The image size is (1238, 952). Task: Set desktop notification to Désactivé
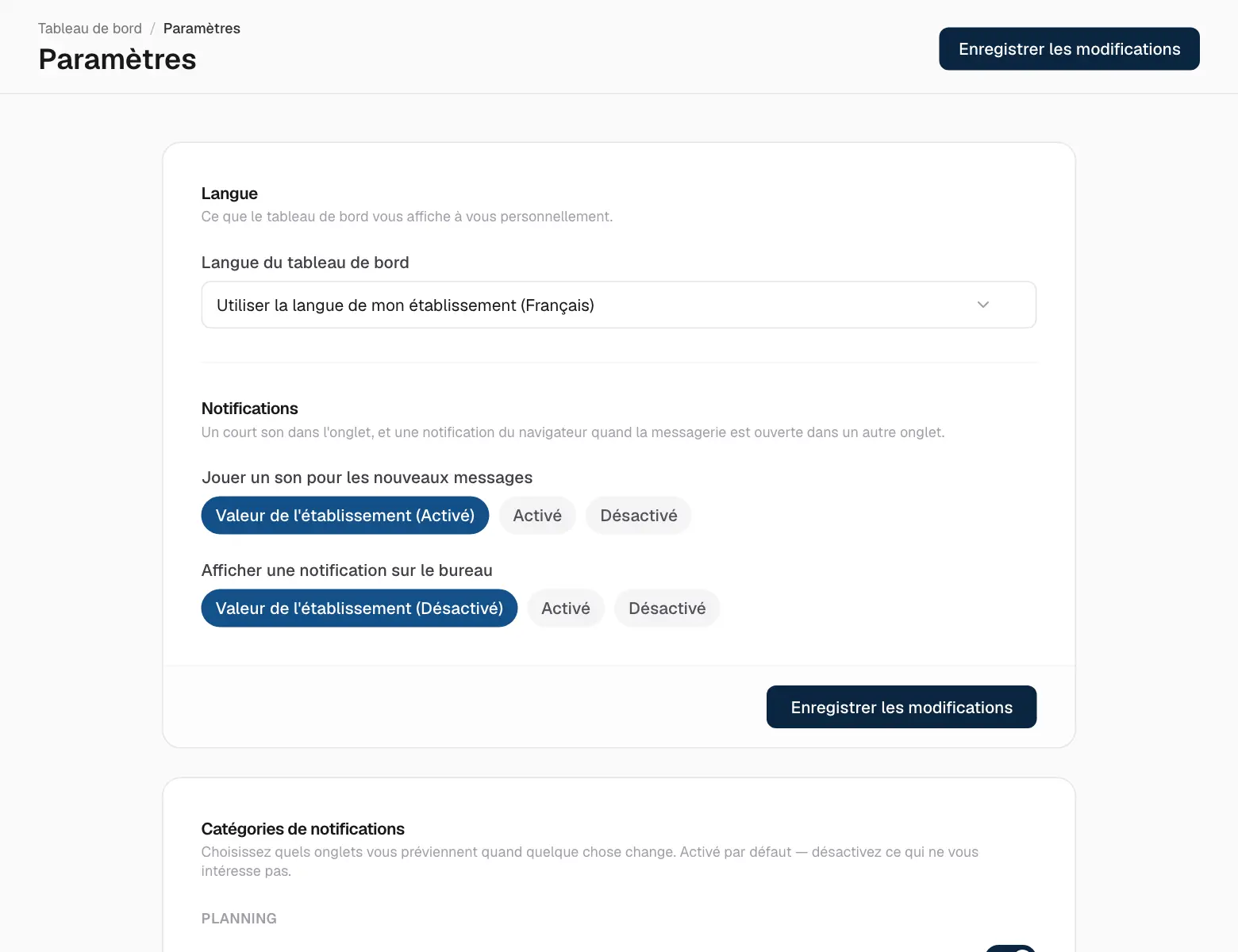click(667, 608)
